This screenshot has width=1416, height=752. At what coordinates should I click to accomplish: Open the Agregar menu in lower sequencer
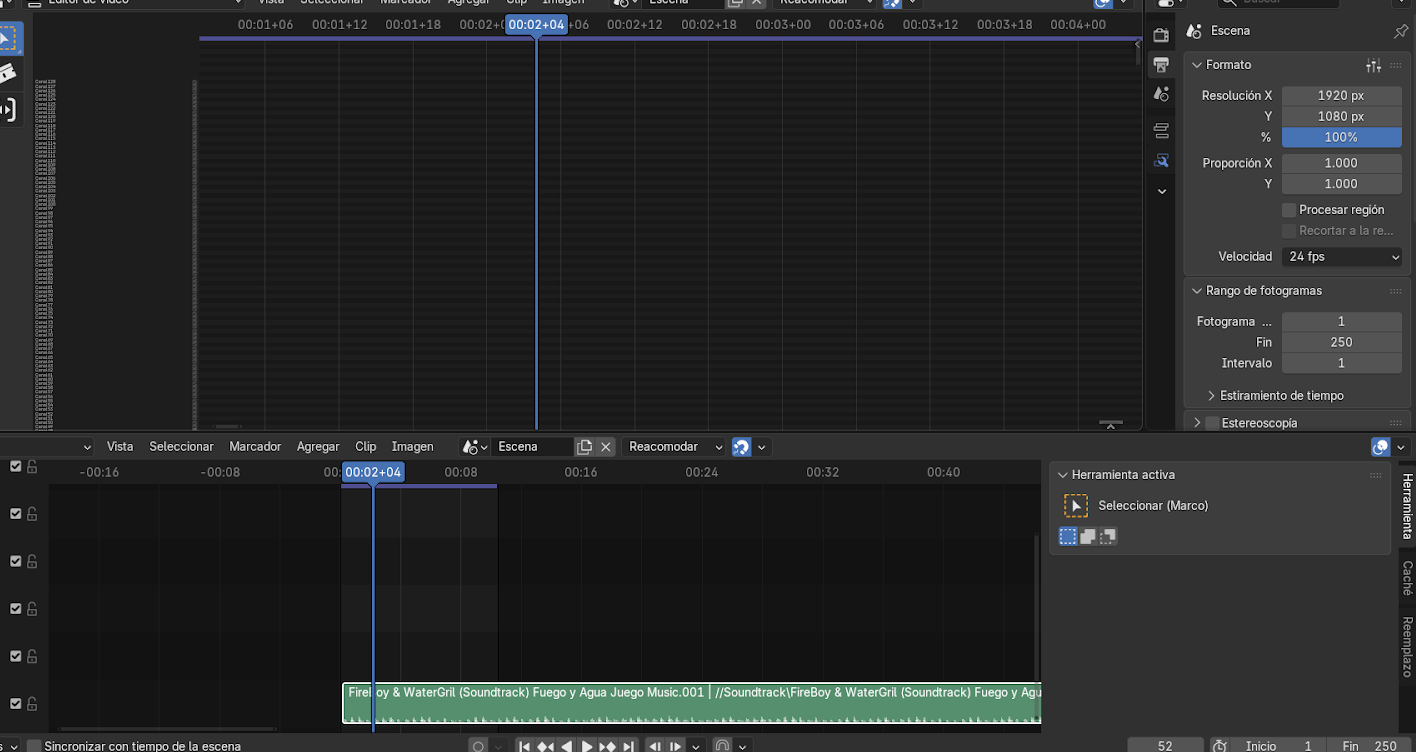coord(318,447)
